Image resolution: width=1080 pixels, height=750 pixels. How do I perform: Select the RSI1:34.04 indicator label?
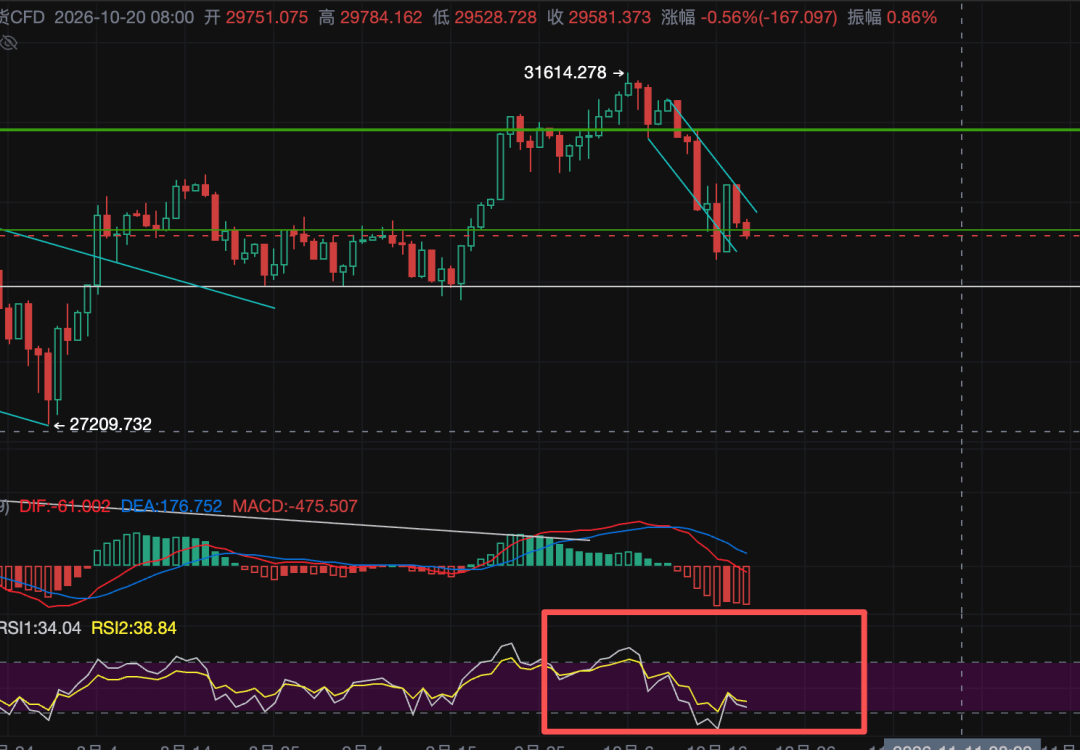click(x=41, y=628)
